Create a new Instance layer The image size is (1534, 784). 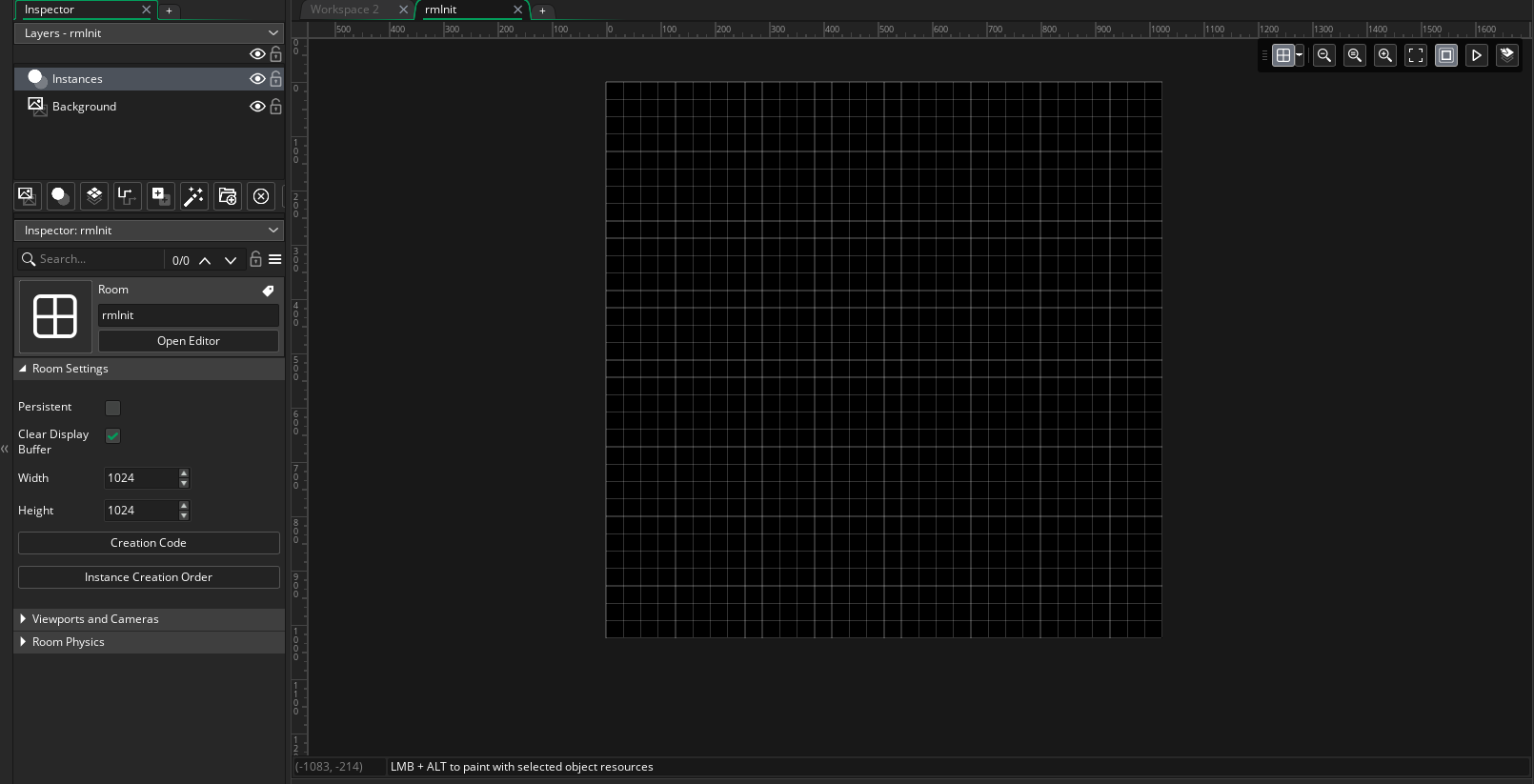click(x=60, y=196)
